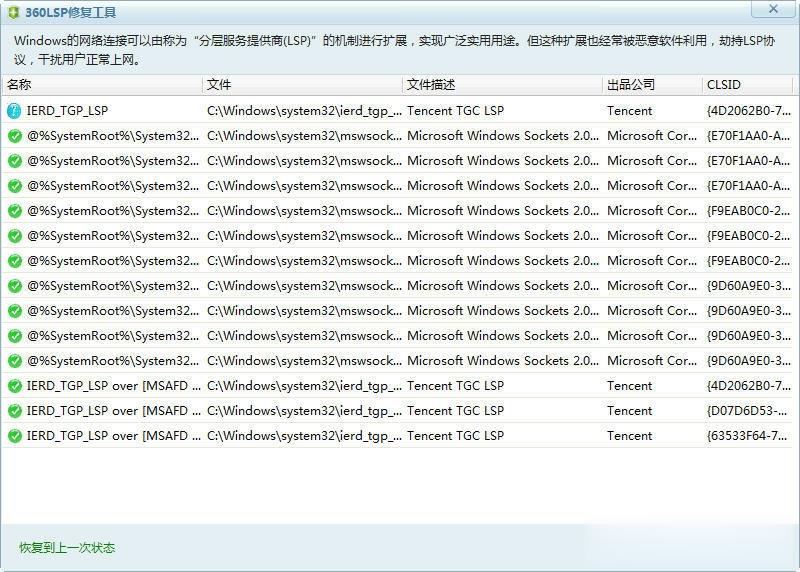Click the blue question-mark icon beside IERD_TGP_LSP
Image resolution: width=800 pixels, height=572 pixels.
(x=14, y=111)
